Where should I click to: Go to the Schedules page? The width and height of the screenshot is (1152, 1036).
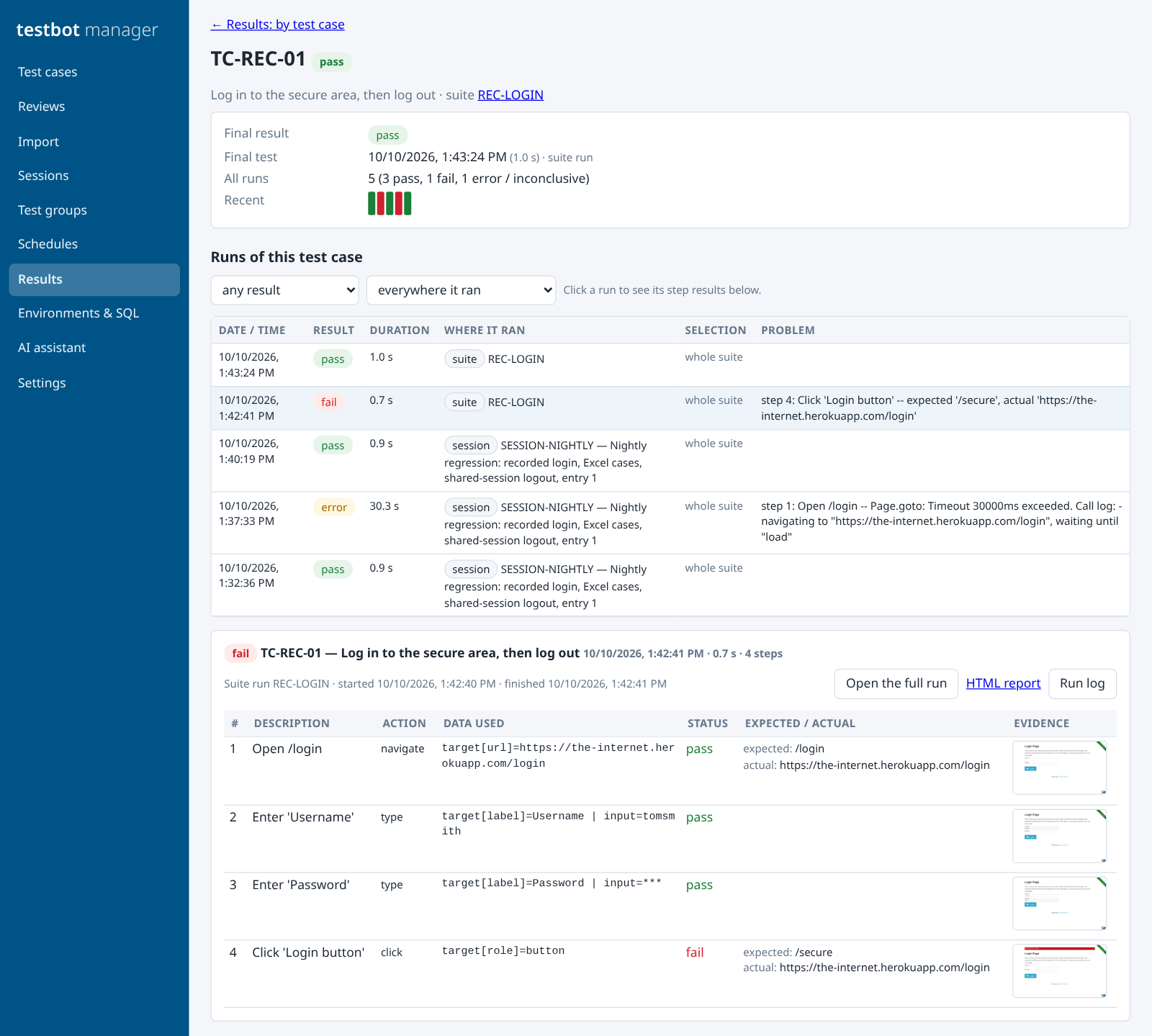tap(94, 244)
